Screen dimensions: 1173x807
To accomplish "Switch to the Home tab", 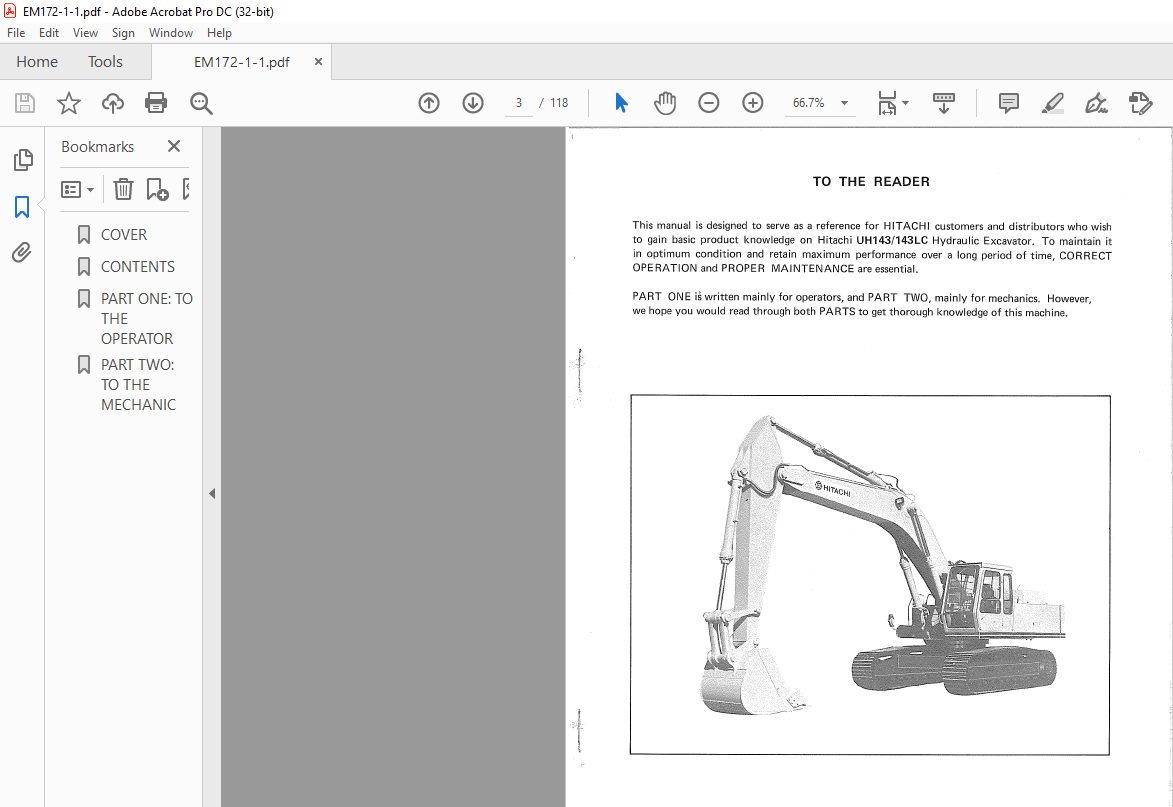I will (x=37, y=61).
